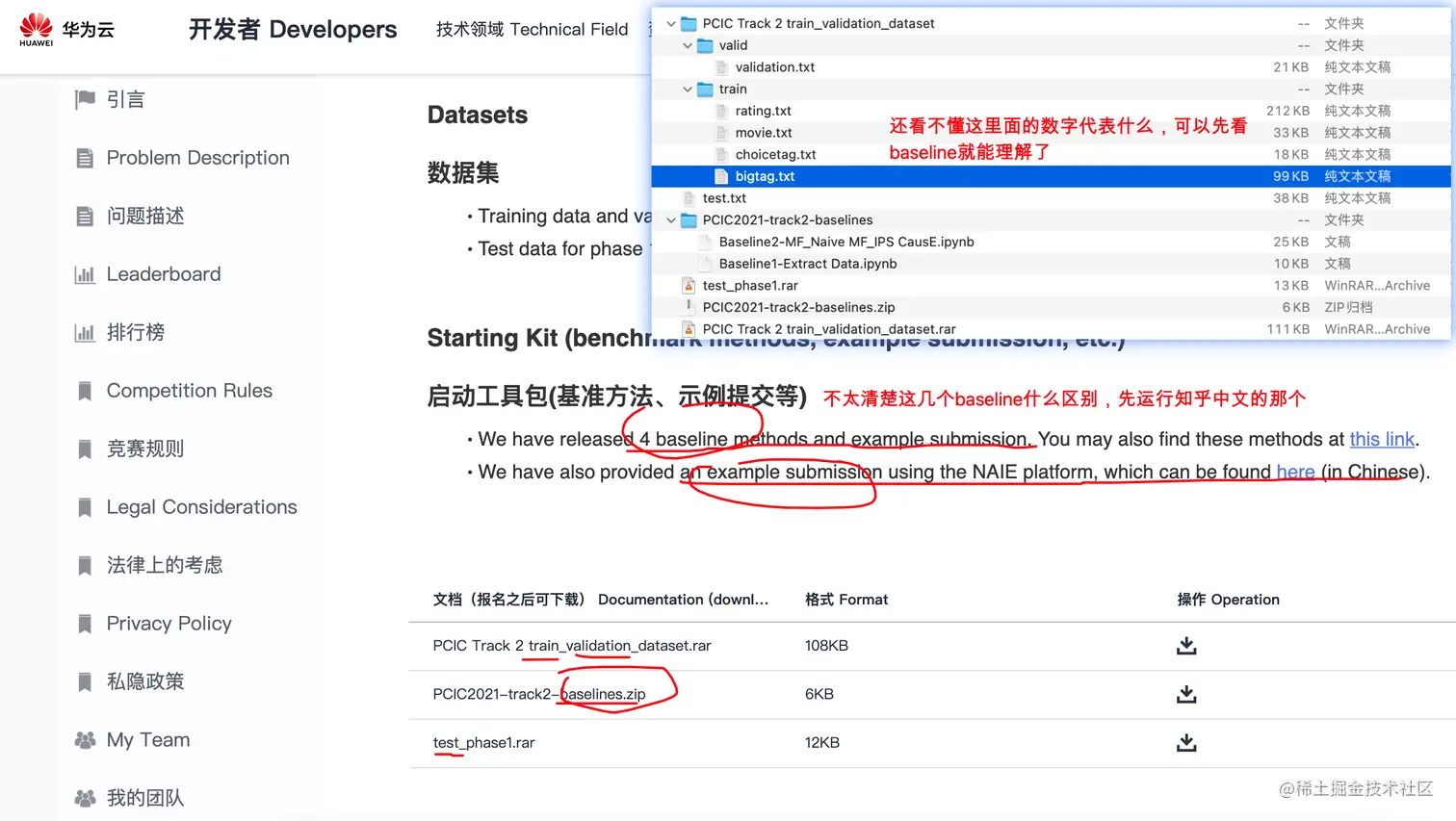This screenshot has width=1456, height=821.
Task: Click the train folder icon in the file list
Action: [x=705, y=89]
